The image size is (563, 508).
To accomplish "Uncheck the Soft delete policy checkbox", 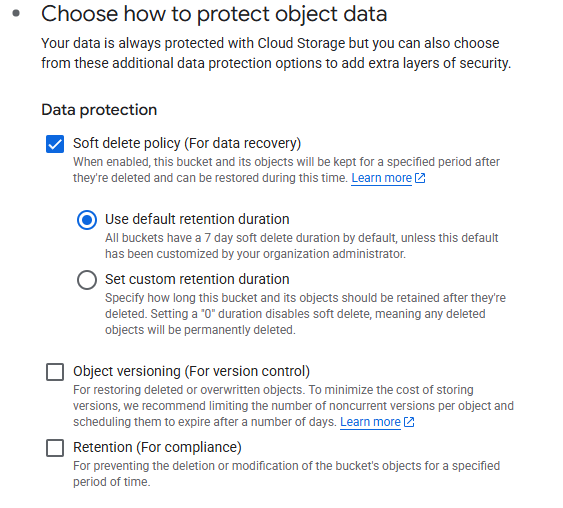I will 55,144.
